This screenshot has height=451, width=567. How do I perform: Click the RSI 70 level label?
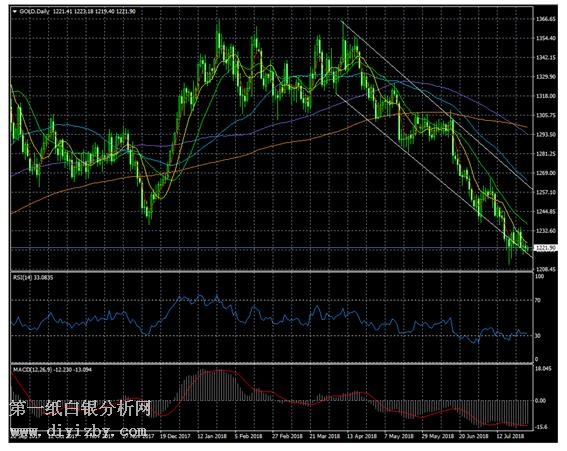coord(538,300)
